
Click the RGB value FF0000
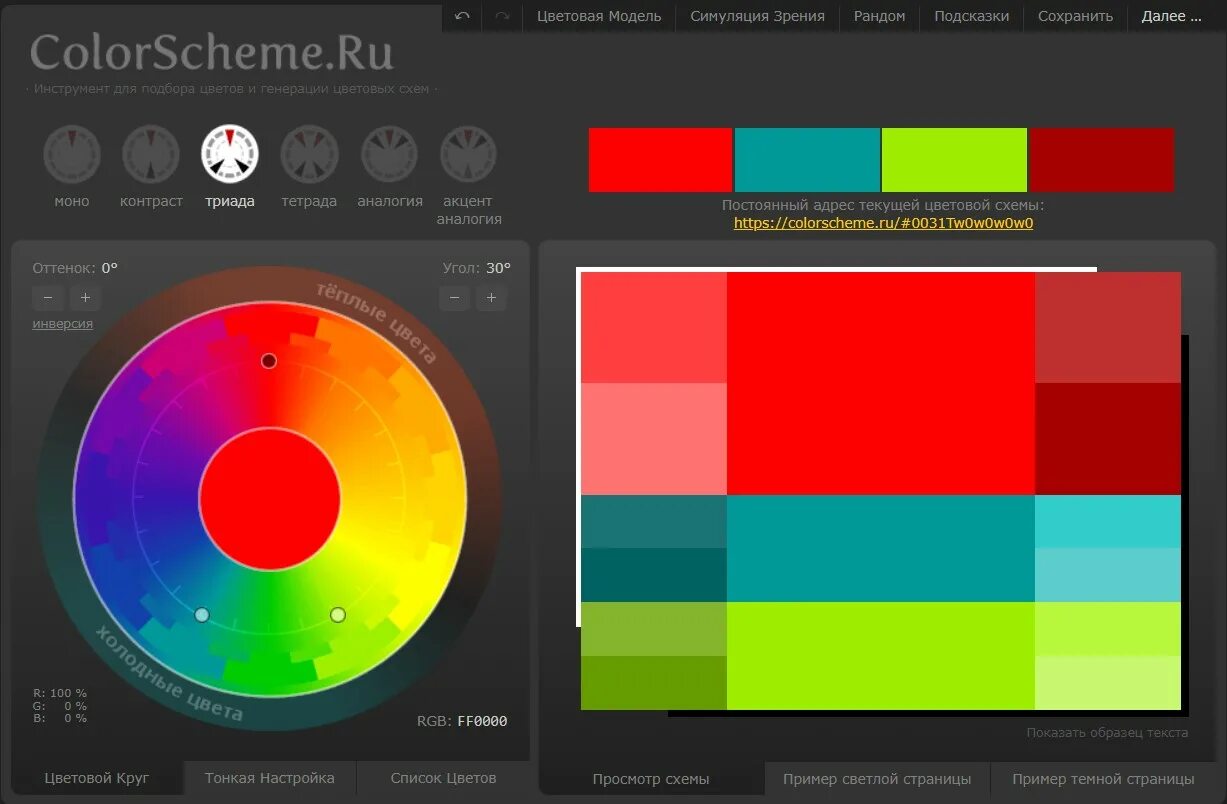(x=482, y=721)
